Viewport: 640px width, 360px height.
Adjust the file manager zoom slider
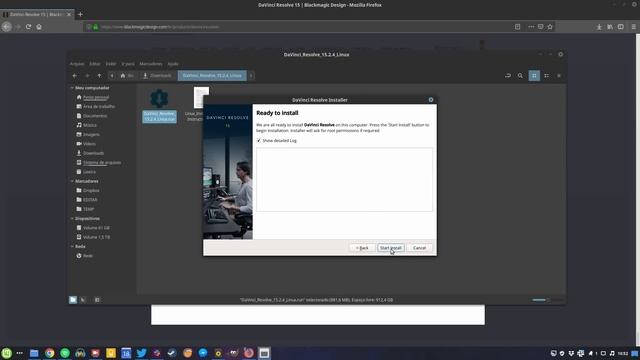547,300
